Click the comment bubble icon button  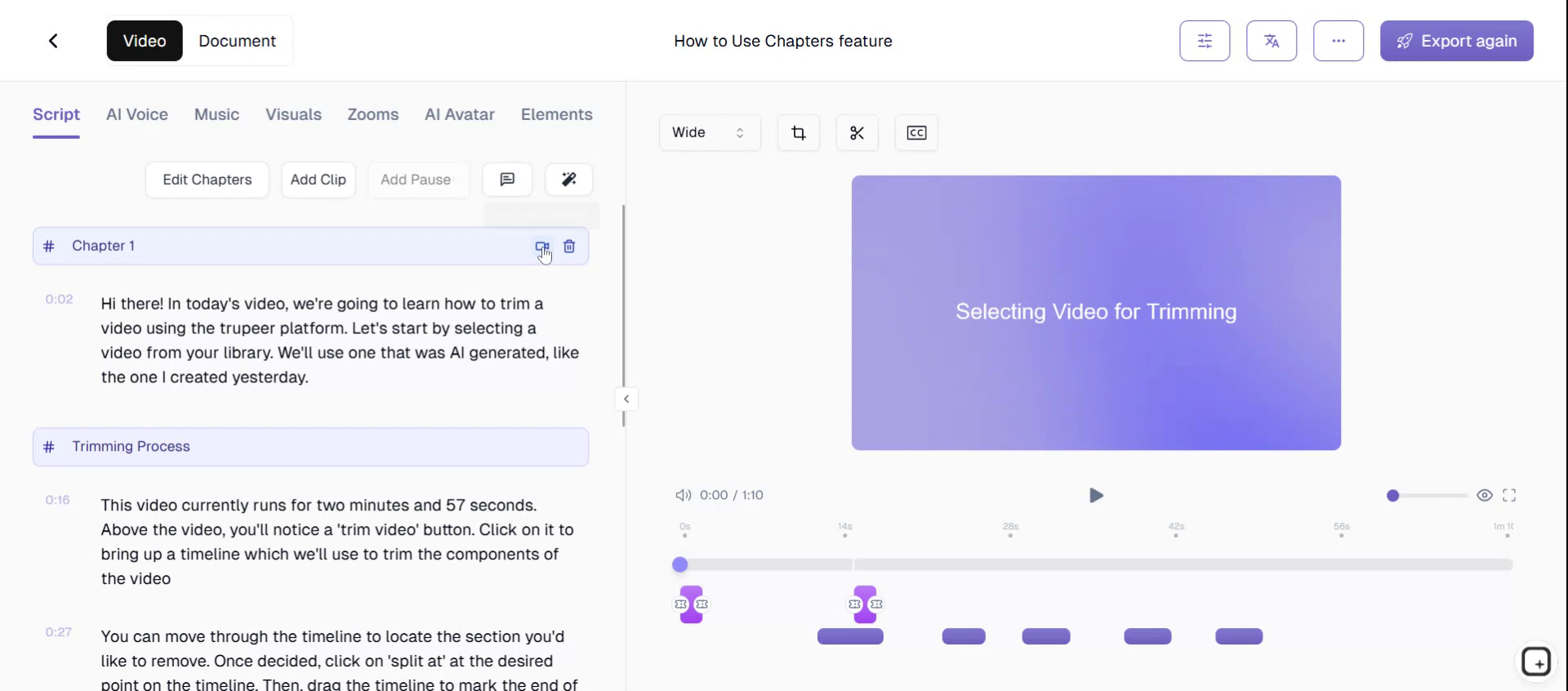[507, 180]
